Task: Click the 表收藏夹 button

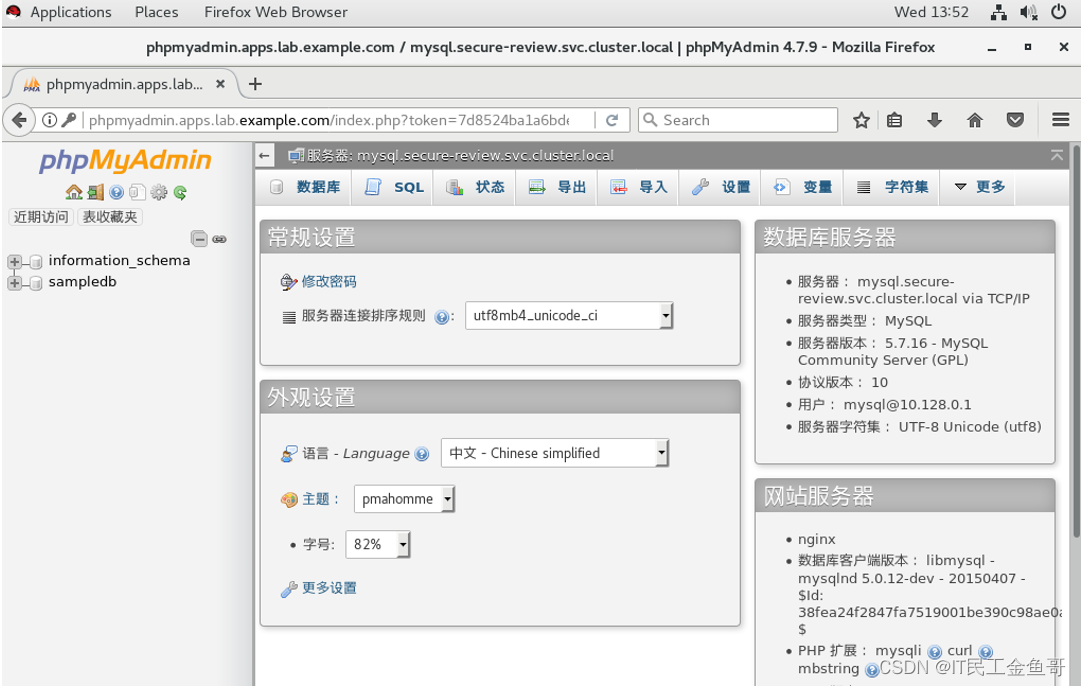Action: tap(110, 217)
